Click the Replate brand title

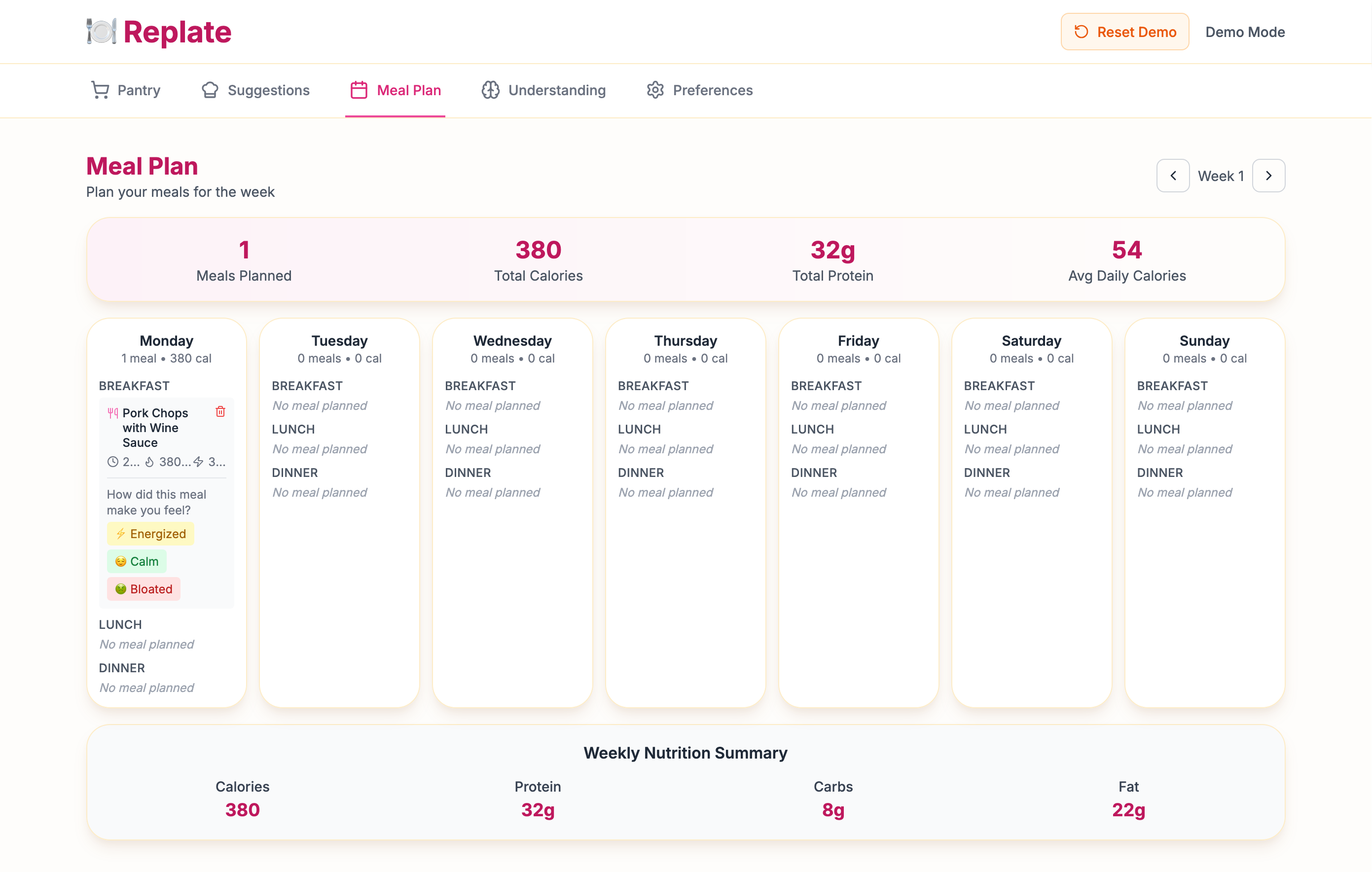tap(177, 32)
